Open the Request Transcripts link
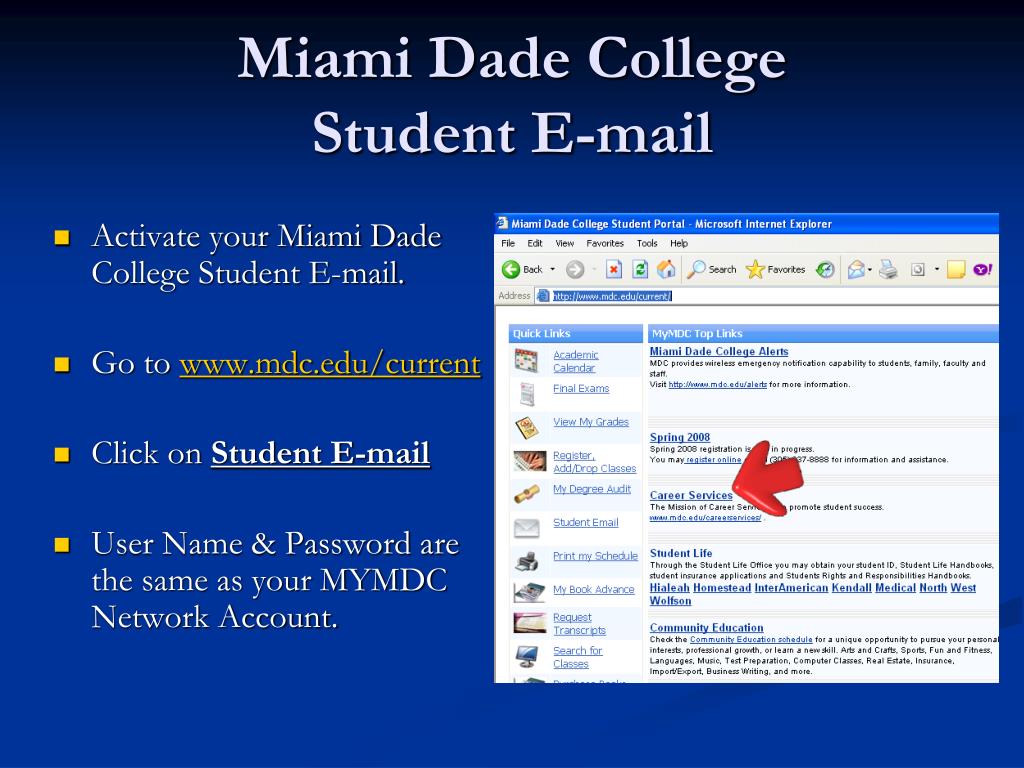Screen dimensions: 1024x768 579,624
